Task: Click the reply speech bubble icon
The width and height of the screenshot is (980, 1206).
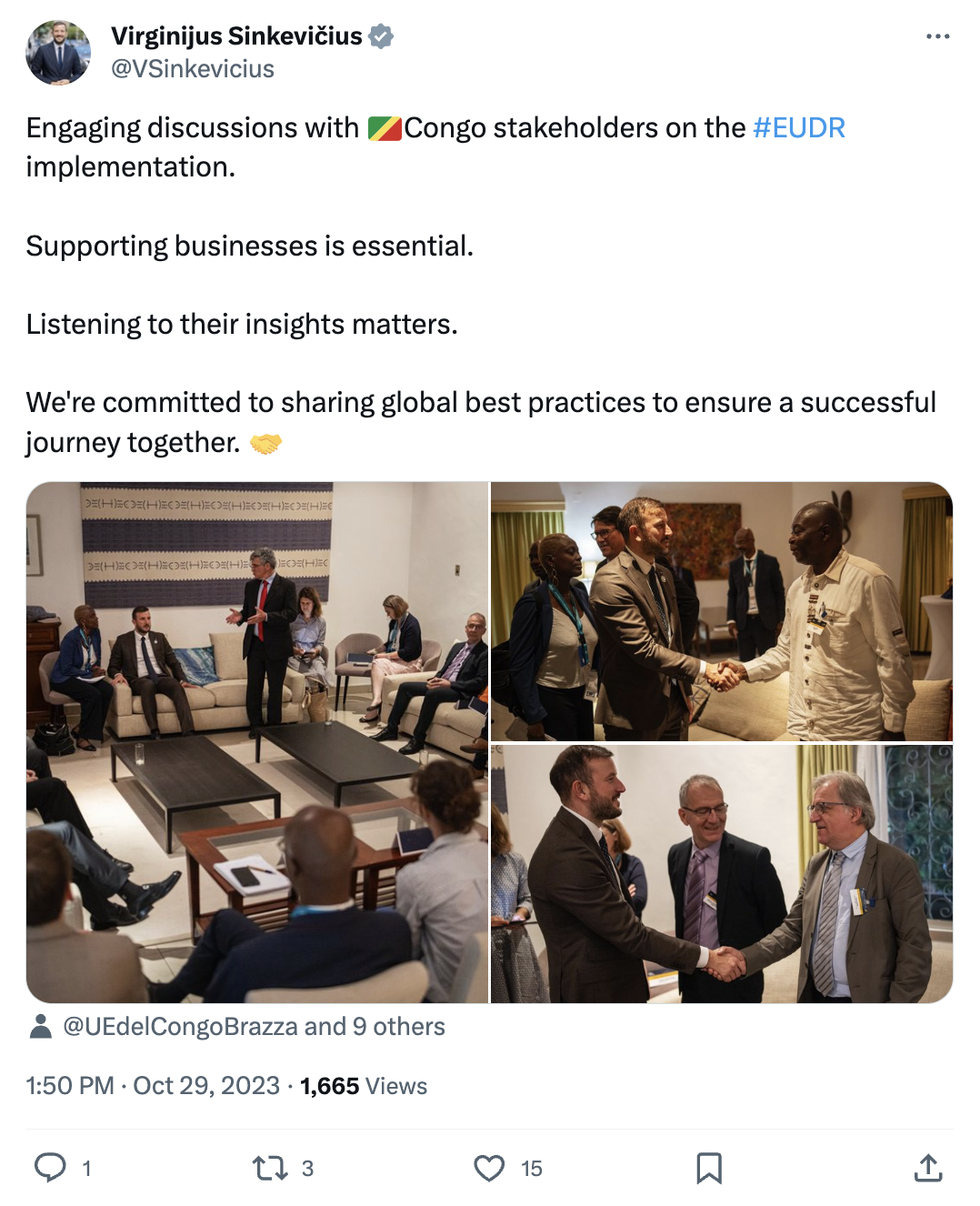Action: point(50,1168)
